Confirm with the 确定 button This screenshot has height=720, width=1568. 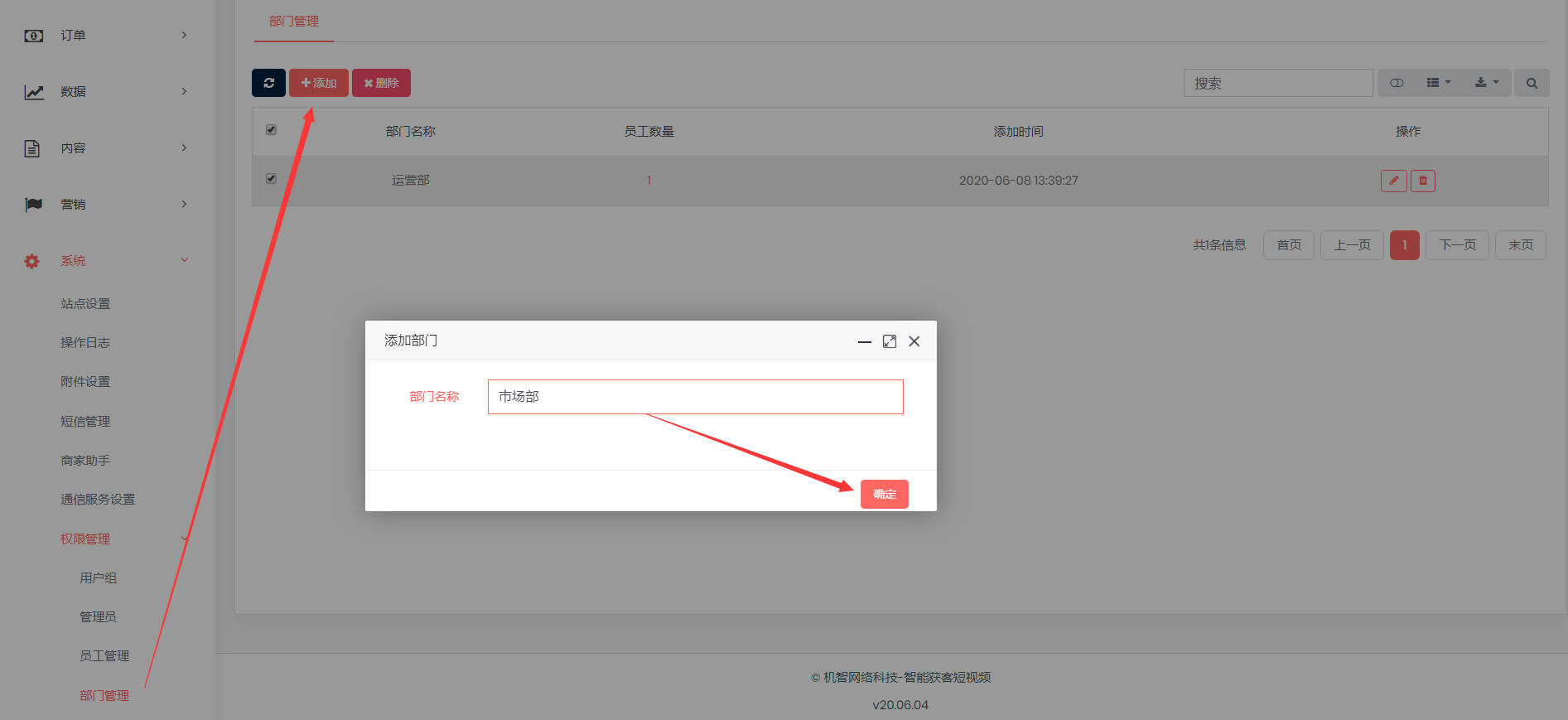coord(885,494)
